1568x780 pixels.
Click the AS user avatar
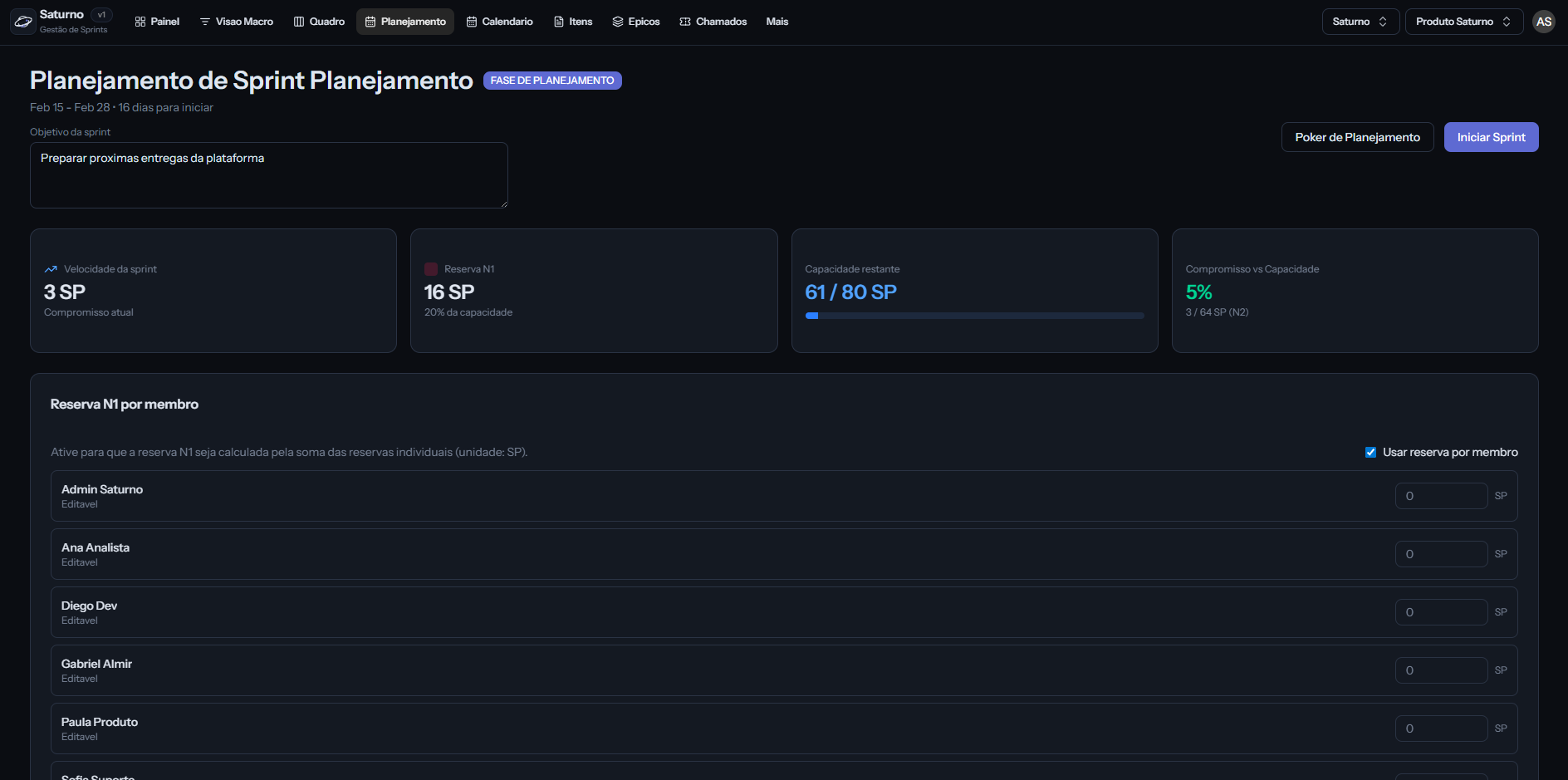click(1544, 22)
